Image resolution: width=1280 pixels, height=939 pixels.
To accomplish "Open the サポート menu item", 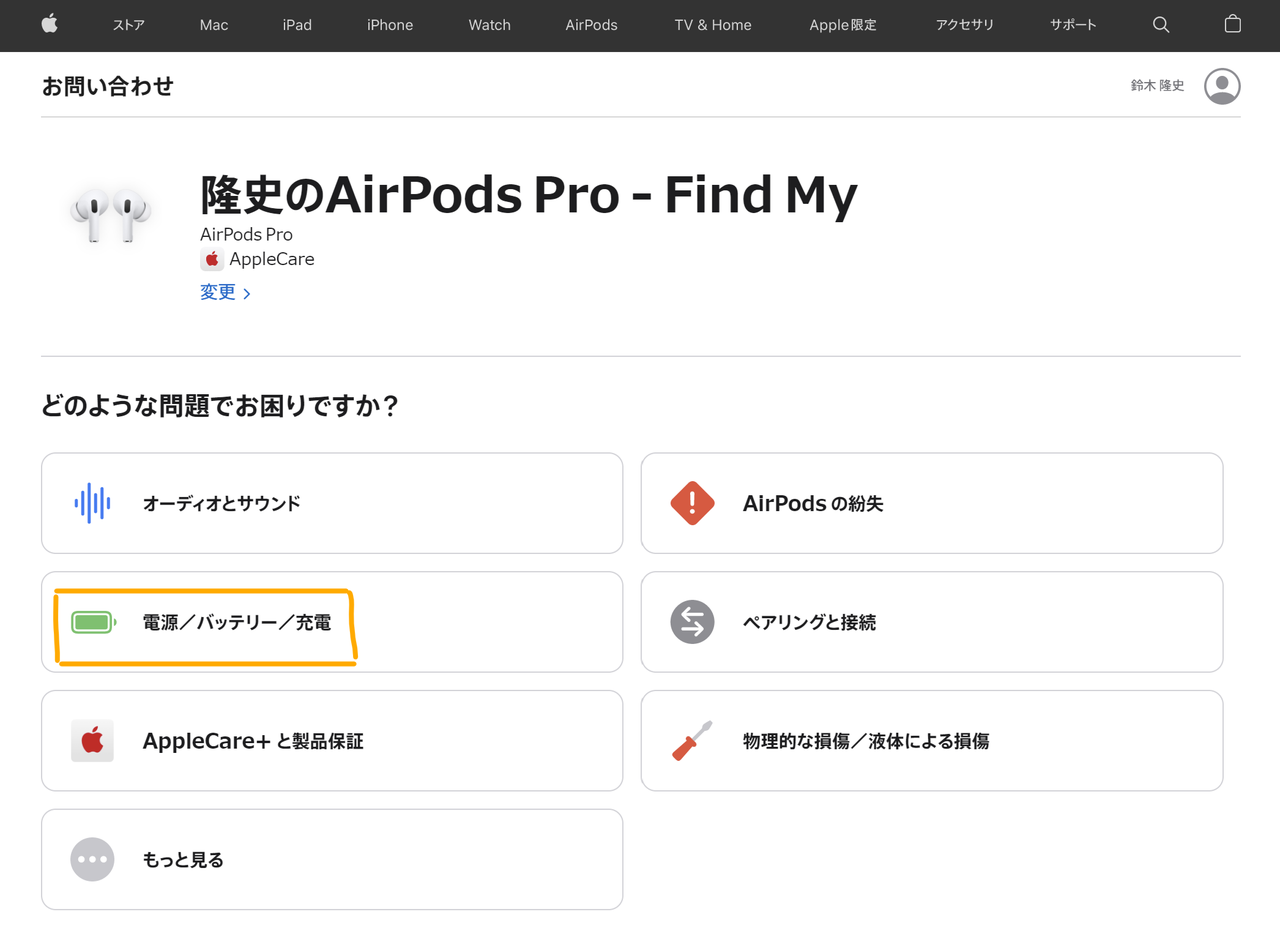I will tap(1073, 25).
